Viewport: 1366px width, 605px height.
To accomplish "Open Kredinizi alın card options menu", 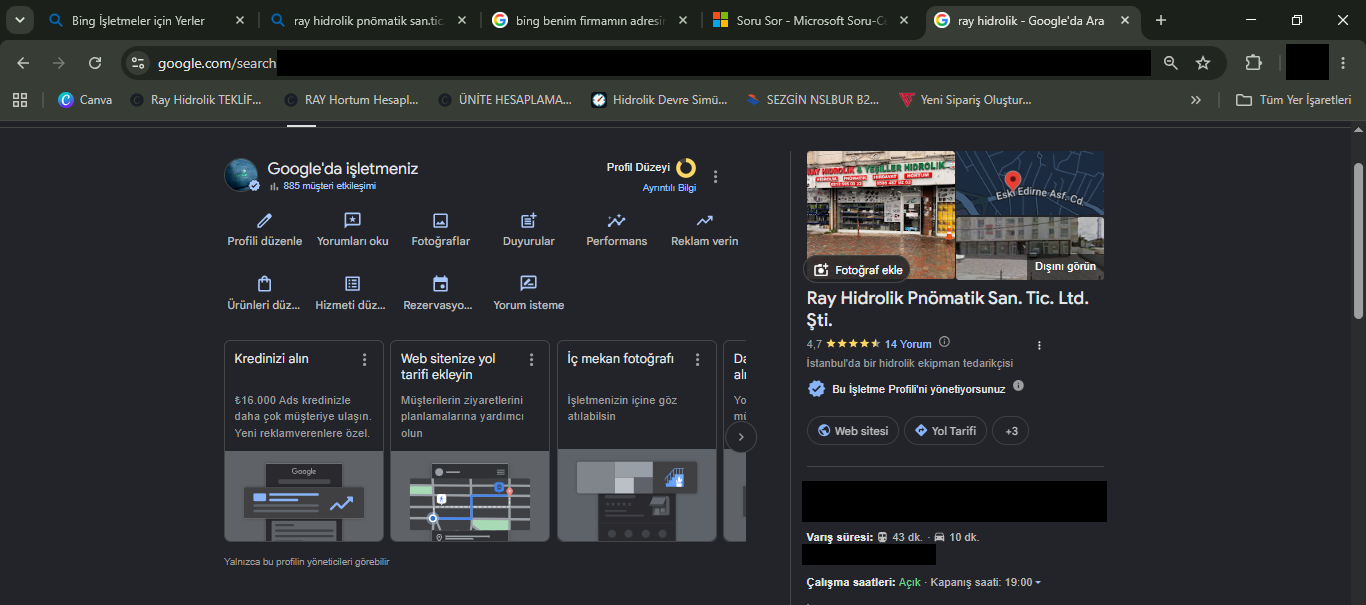I will (365, 360).
